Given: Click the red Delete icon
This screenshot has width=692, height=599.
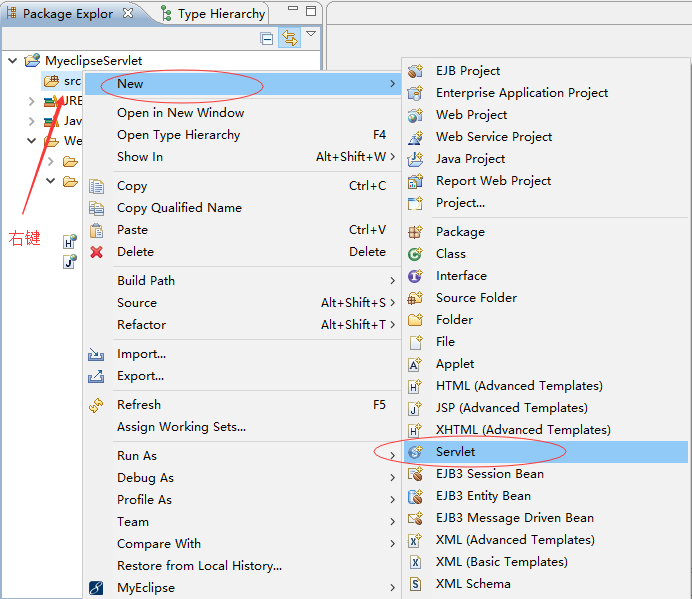Looking at the screenshot, I should point(97,252).
